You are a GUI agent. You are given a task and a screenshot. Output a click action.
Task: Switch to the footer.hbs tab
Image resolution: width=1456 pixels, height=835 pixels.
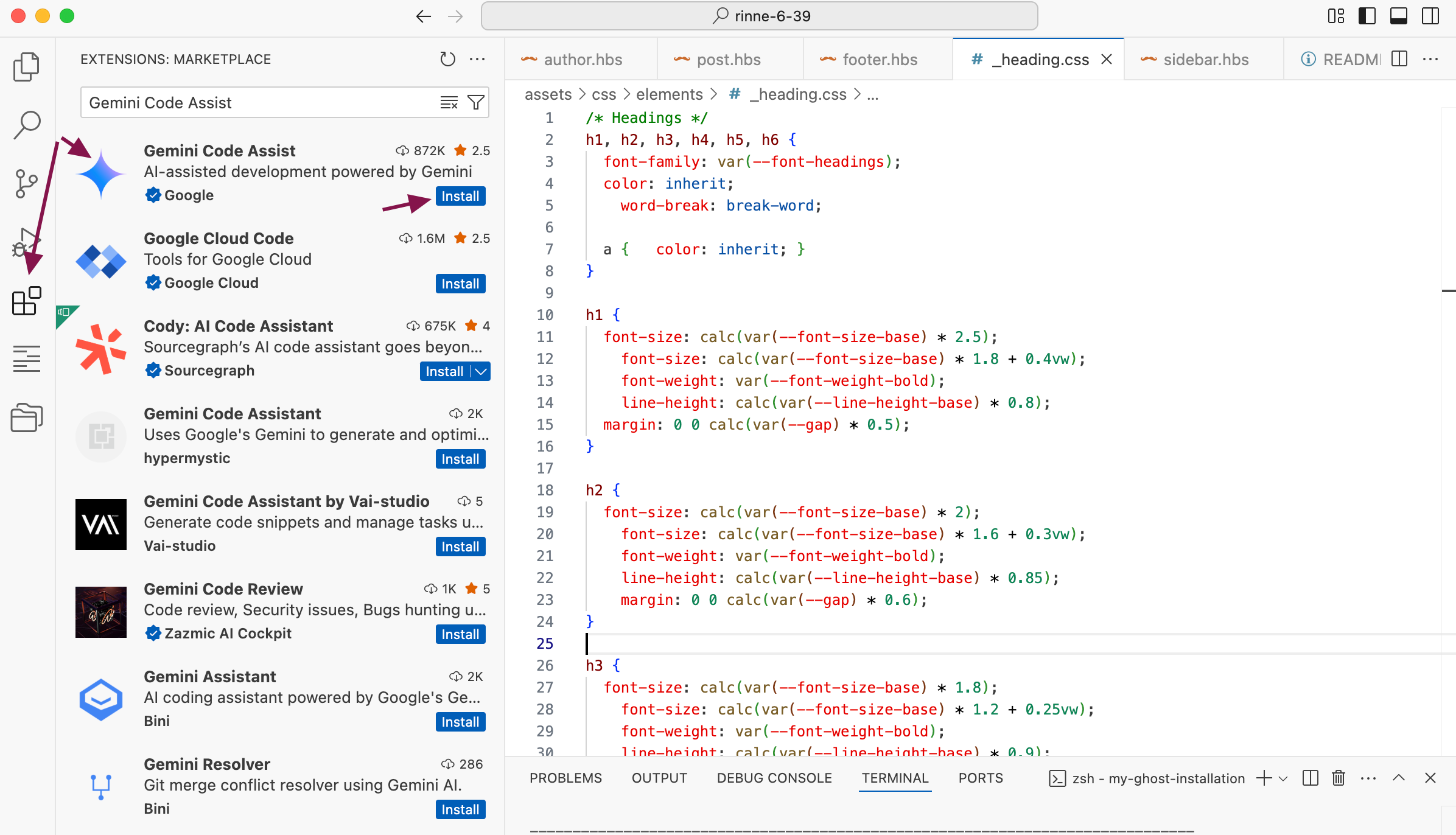click(x=879, y=60)
